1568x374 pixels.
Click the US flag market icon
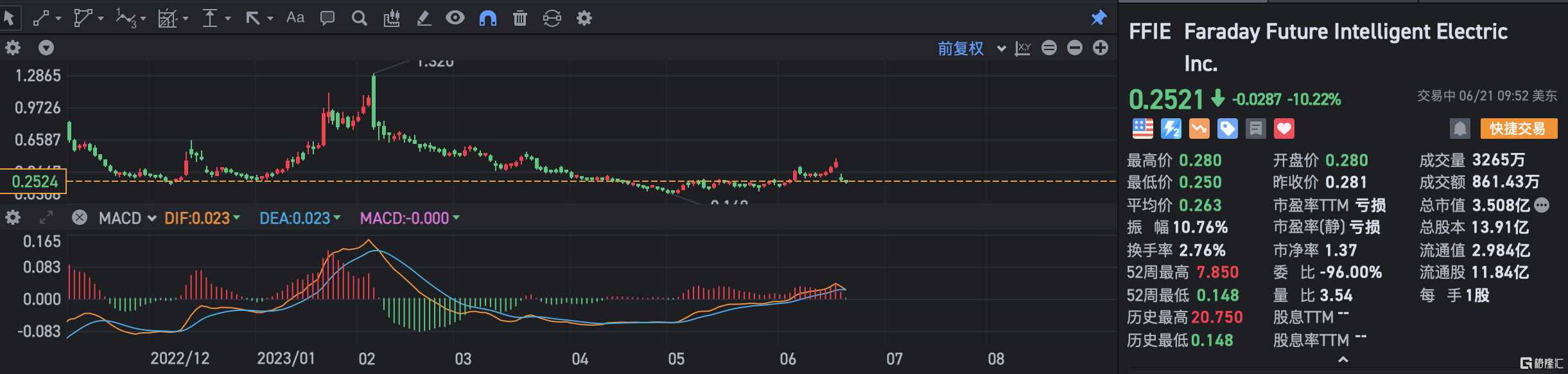[1142, 129]
